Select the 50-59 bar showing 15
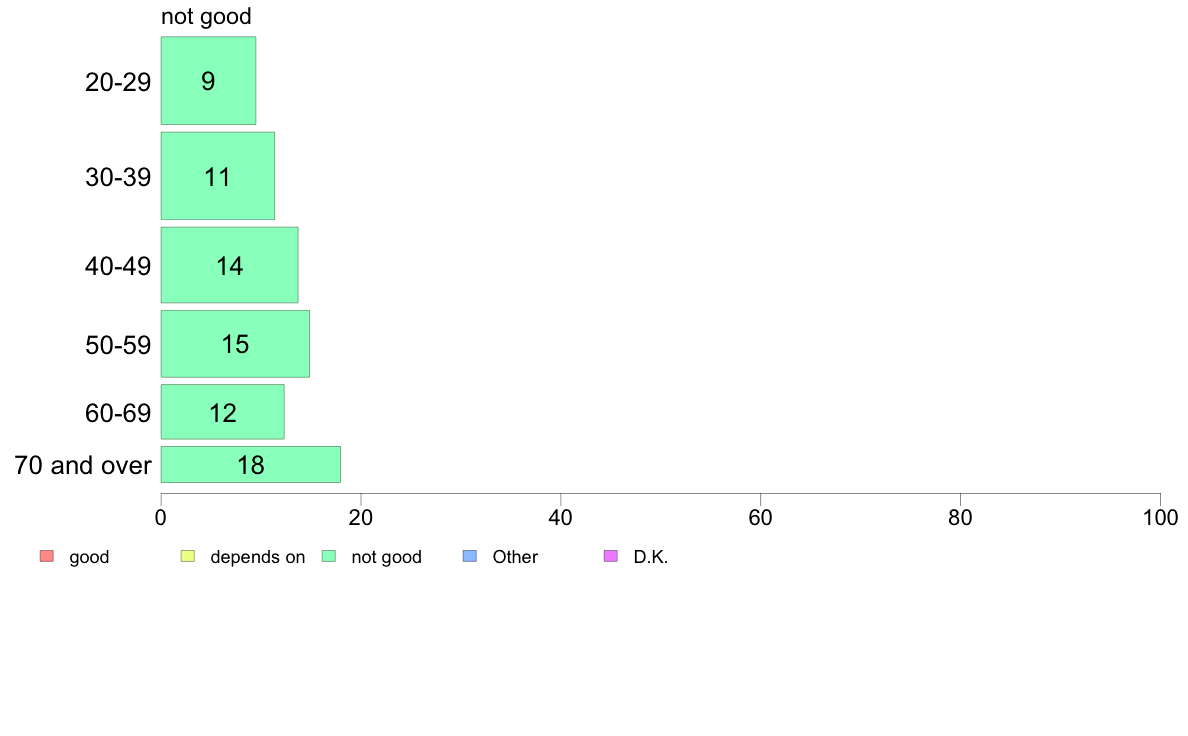 coord(235,344)
